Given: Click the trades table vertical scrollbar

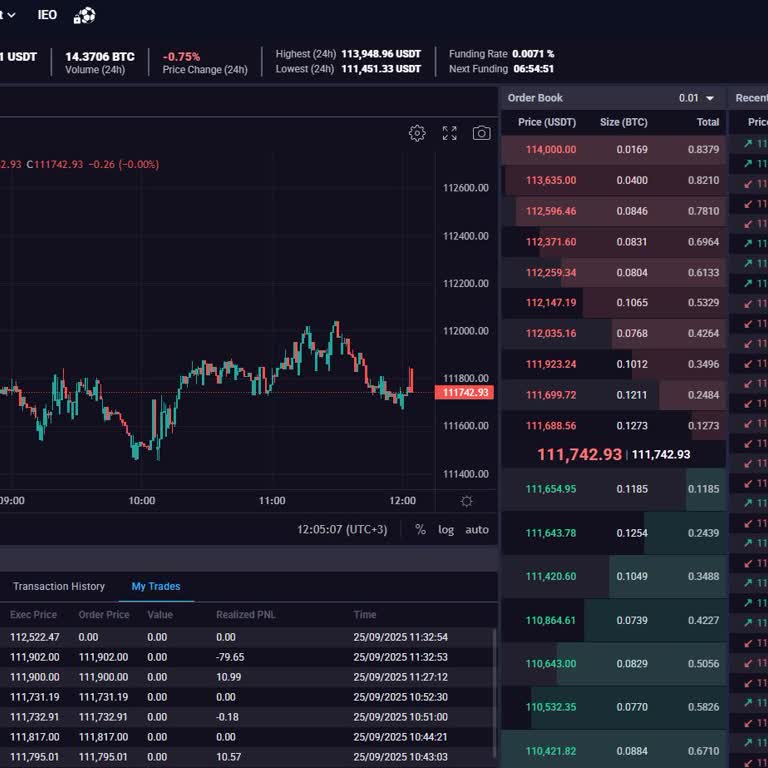Looking at the screenshot, I should [x=495, y=693].
